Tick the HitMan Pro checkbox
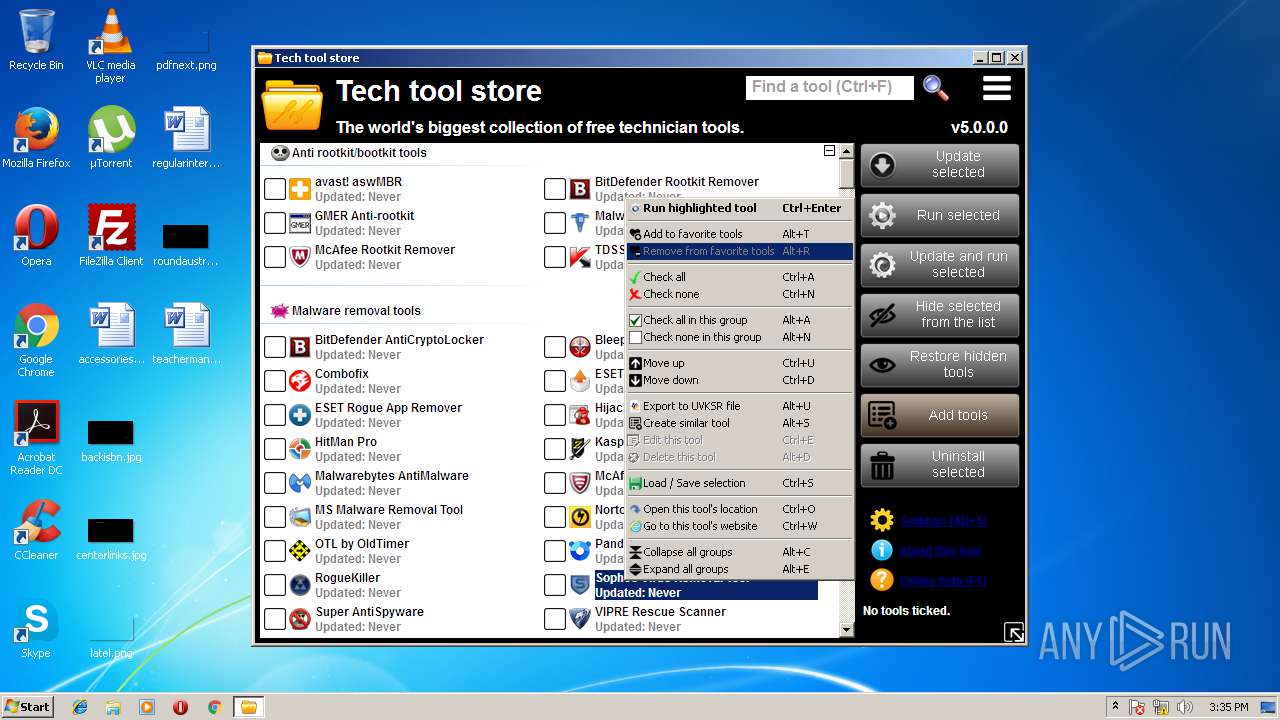Screen dimensions: 1280x720 click(x=275, y=449)
